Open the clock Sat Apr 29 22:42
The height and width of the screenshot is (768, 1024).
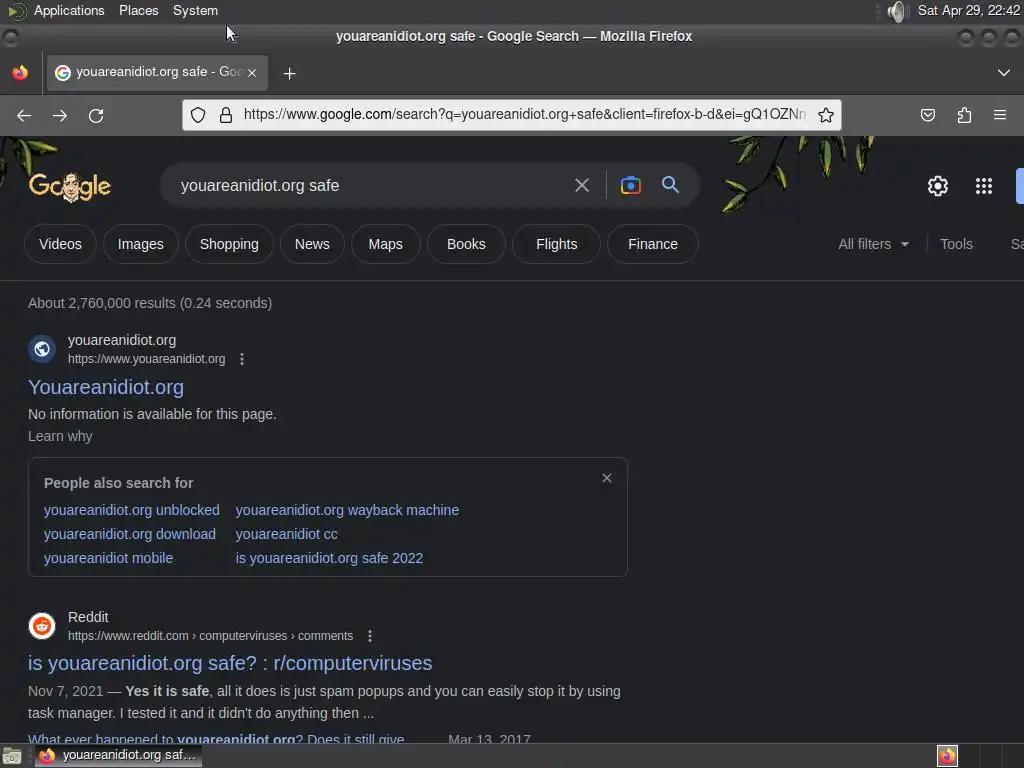click(968, 10)
